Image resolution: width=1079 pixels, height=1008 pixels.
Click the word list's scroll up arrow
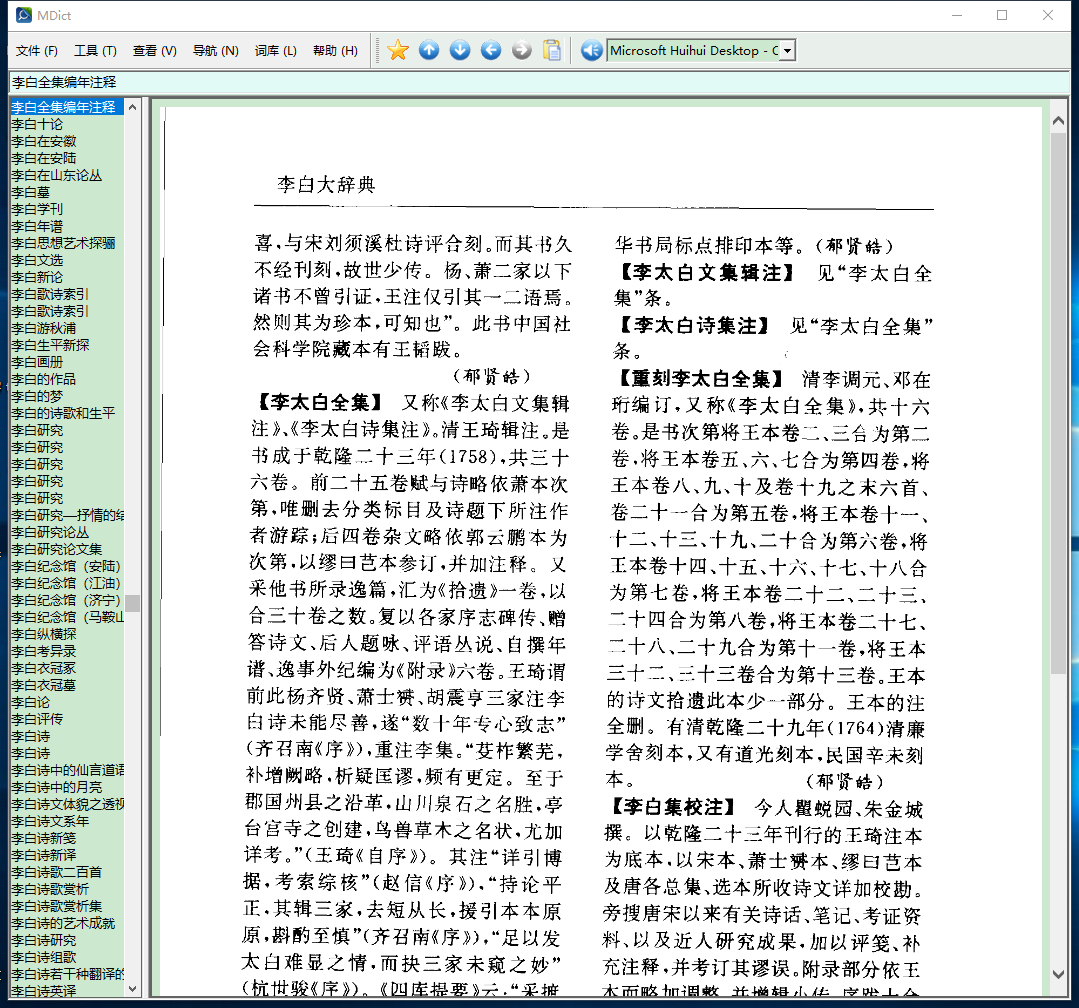[x=133, y=107]
